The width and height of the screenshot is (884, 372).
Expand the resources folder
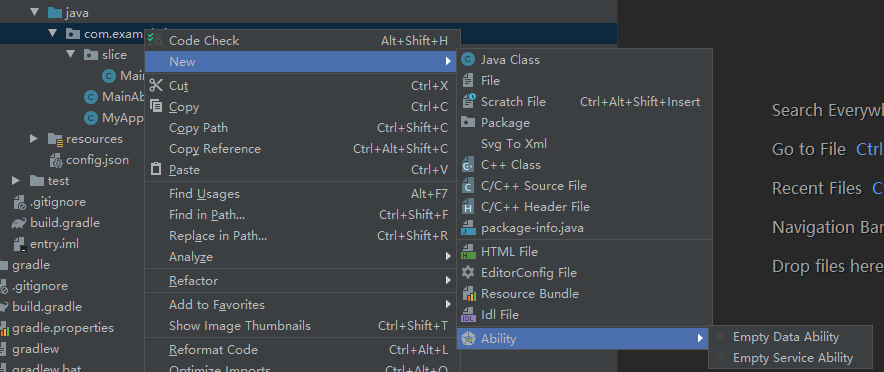tap(34, 139)
